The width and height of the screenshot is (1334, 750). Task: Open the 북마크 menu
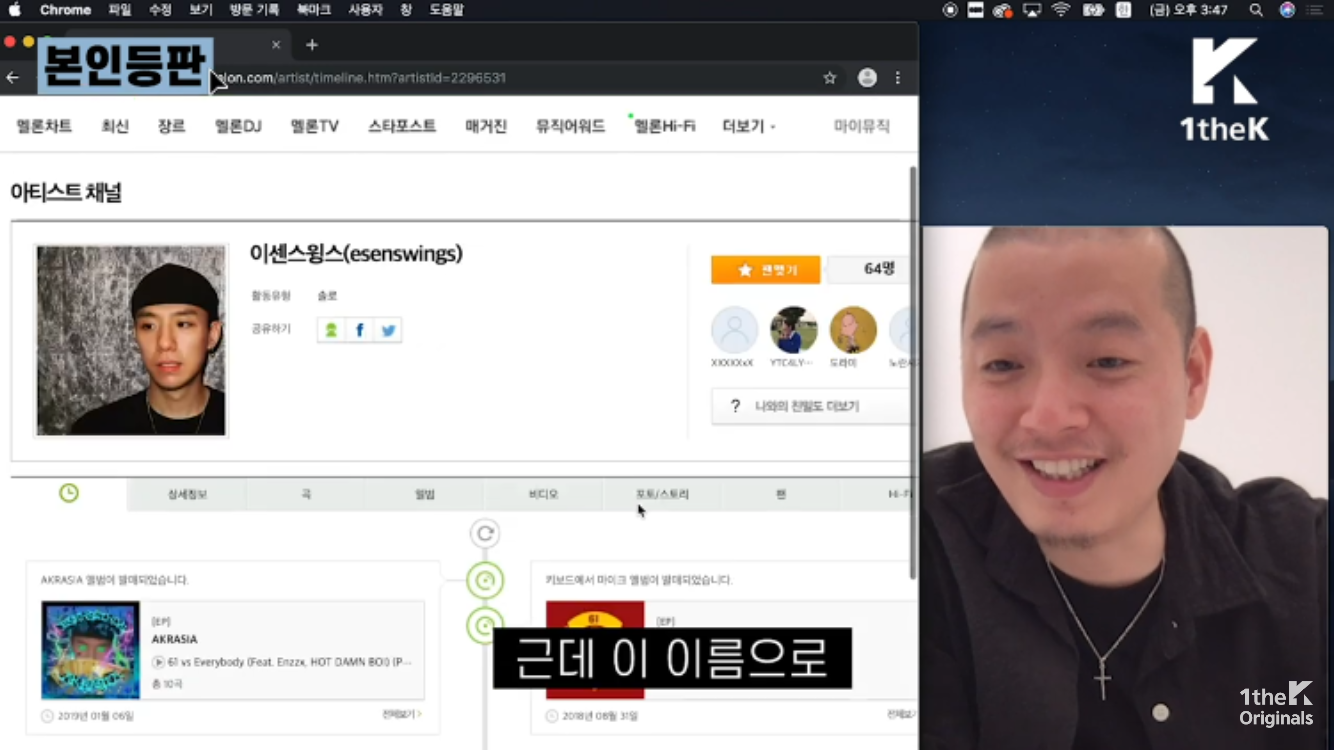[x=313, y=10]
